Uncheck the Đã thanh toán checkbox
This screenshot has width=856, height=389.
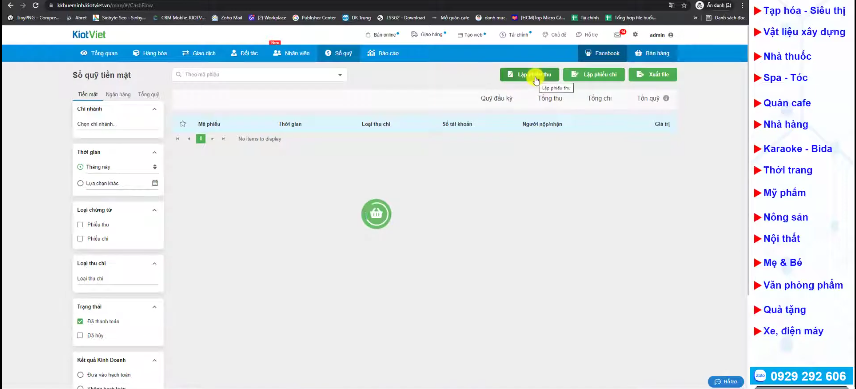coord(80,321)
